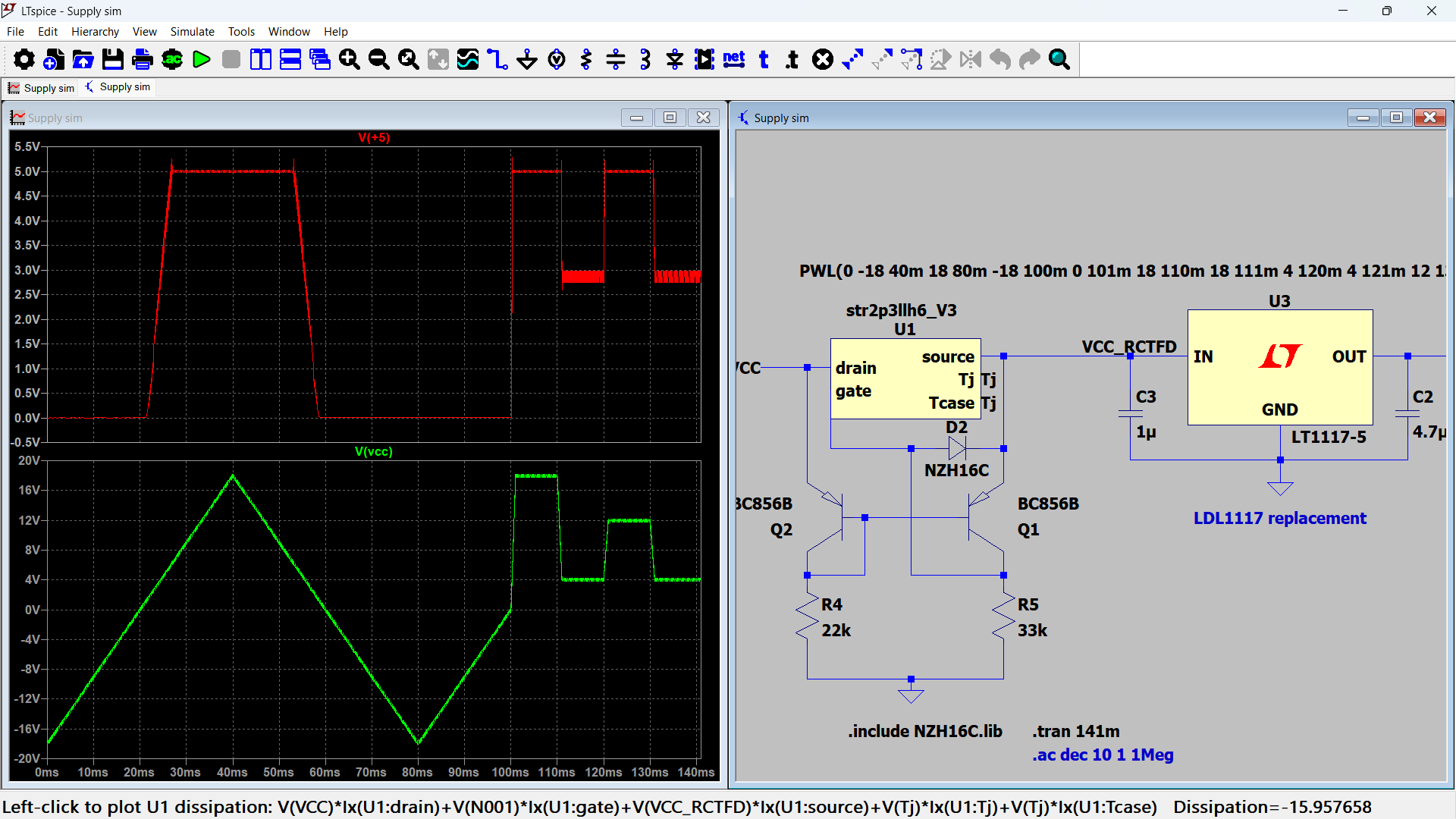
Task: Tile windows horizontally with toolbar icon
Action: tap(290, 59)
